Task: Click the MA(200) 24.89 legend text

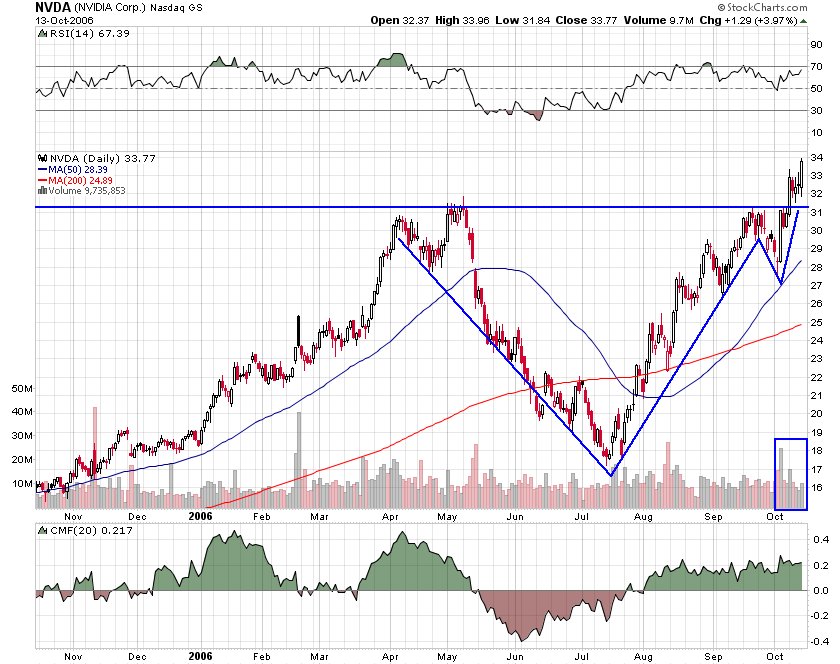Action: (x=80, y=181)
